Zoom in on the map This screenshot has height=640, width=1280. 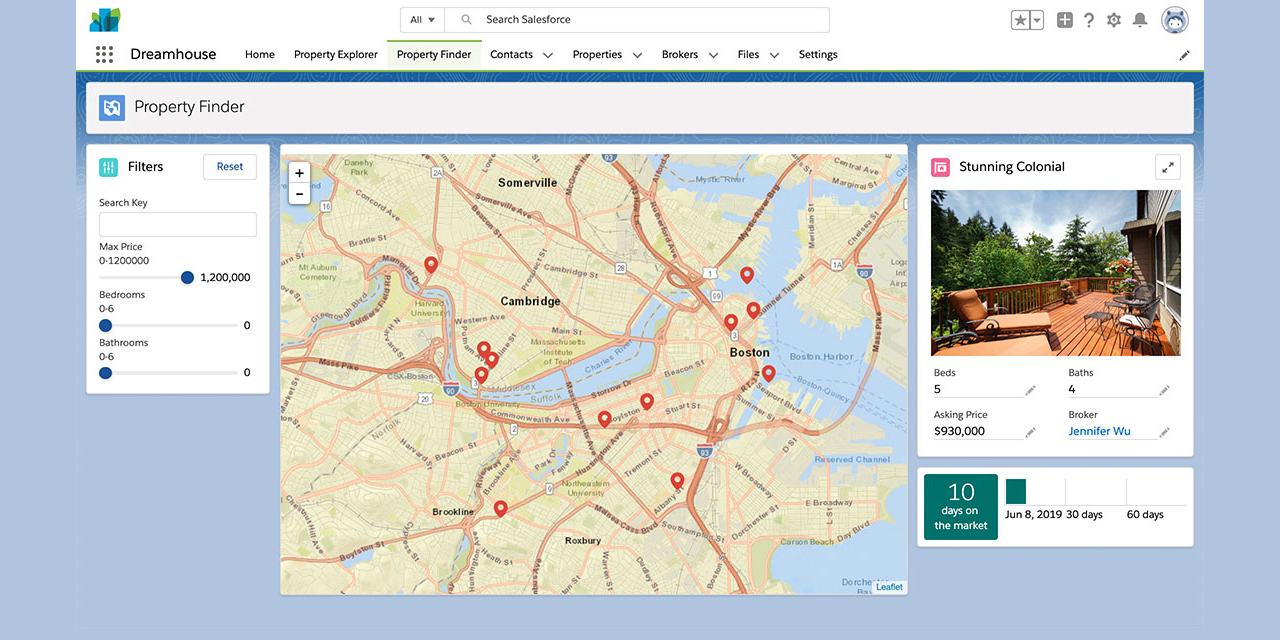click(299, 173)
